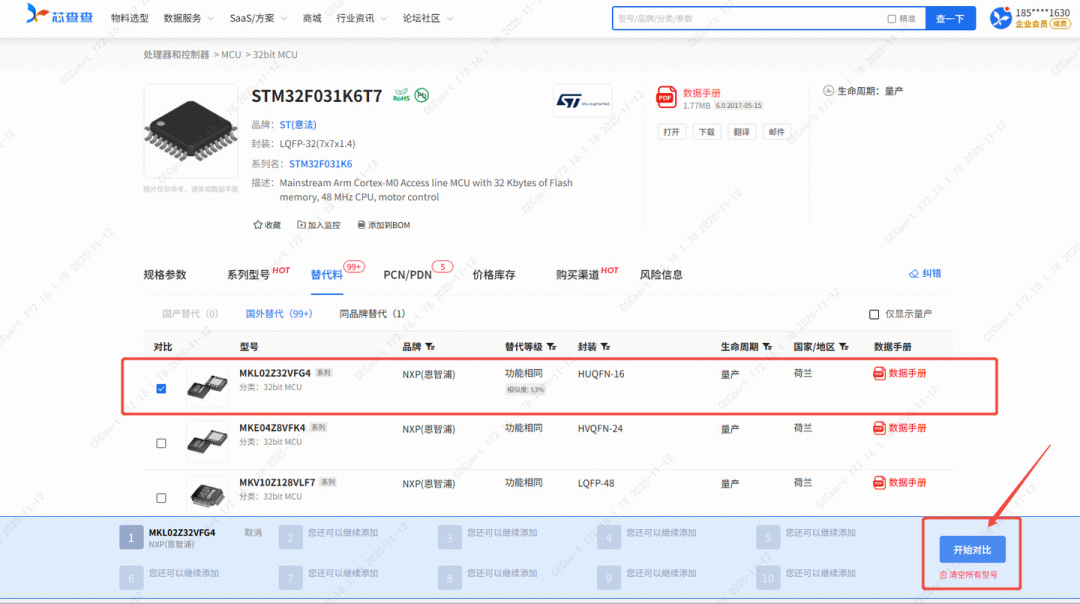Click the 纠错 edit icon
Image resolution: width=1080 pixels, height=604 pixels.
point(913,274)
